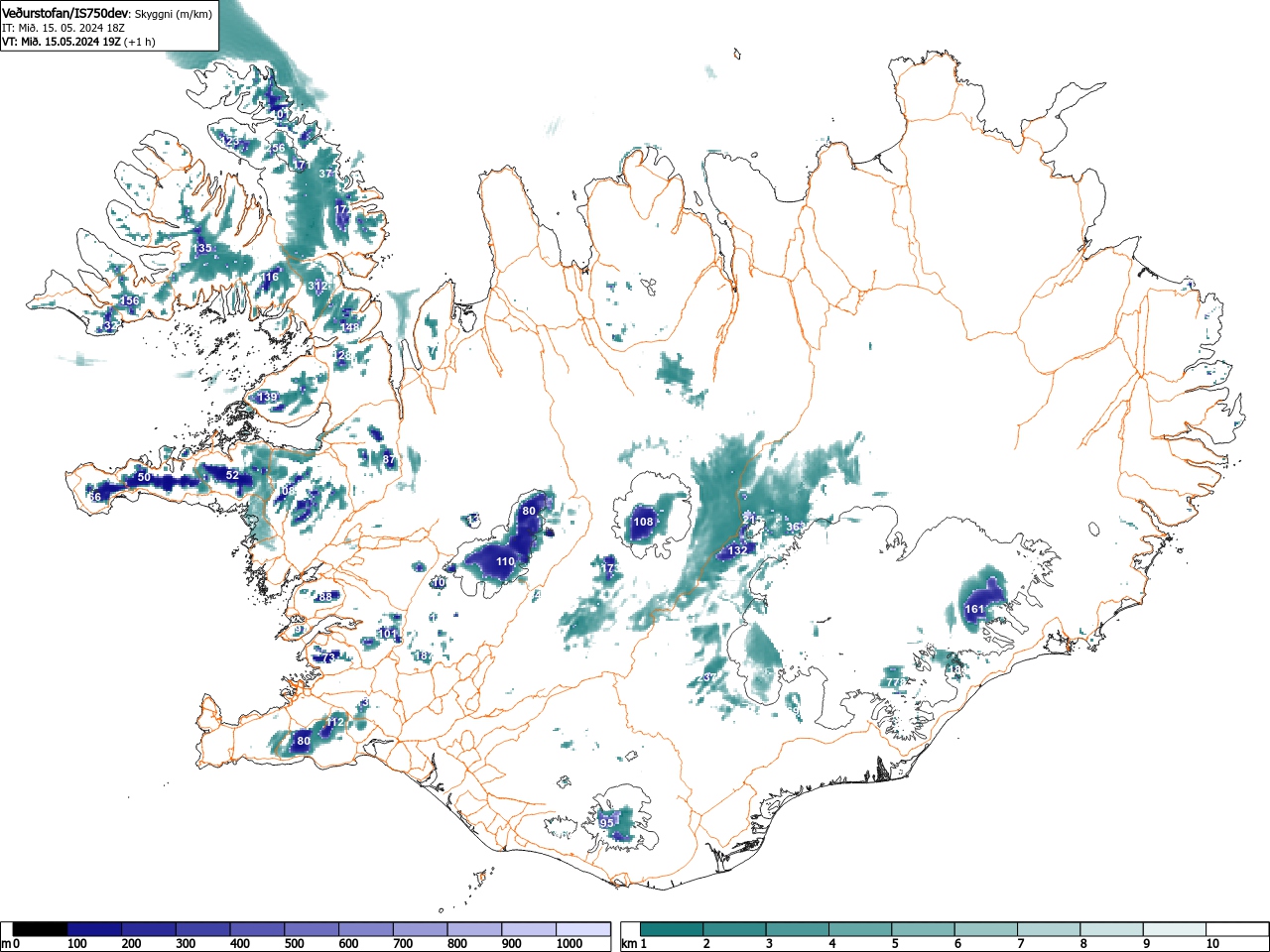The height and width of the screenshot is (952, 1270).
Task: Select the VT 19Z valid time line
Action: pyautogui.click(x=77, y=42)
